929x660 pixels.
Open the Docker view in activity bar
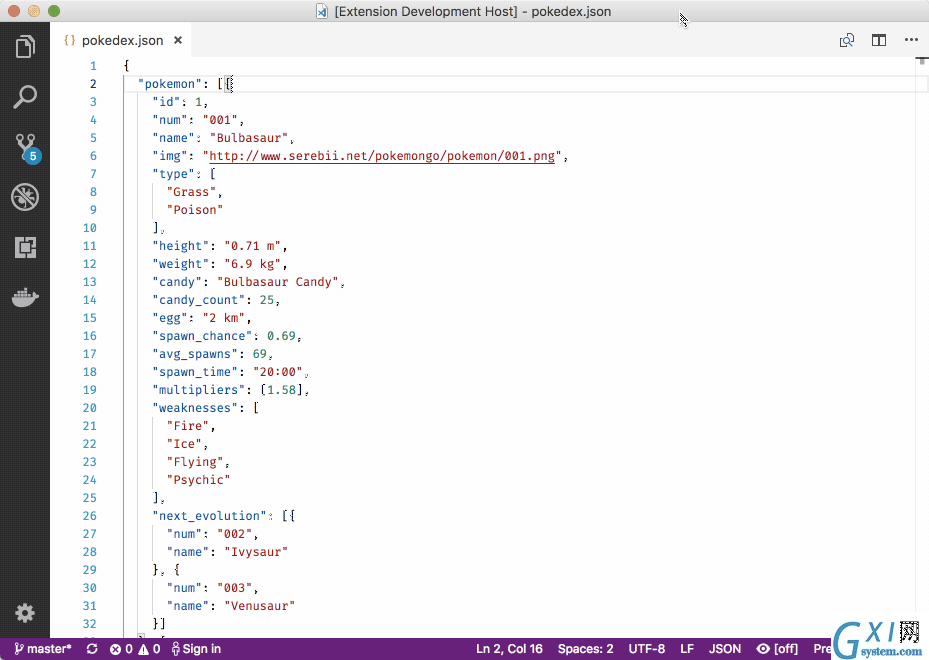click(25, 297)
